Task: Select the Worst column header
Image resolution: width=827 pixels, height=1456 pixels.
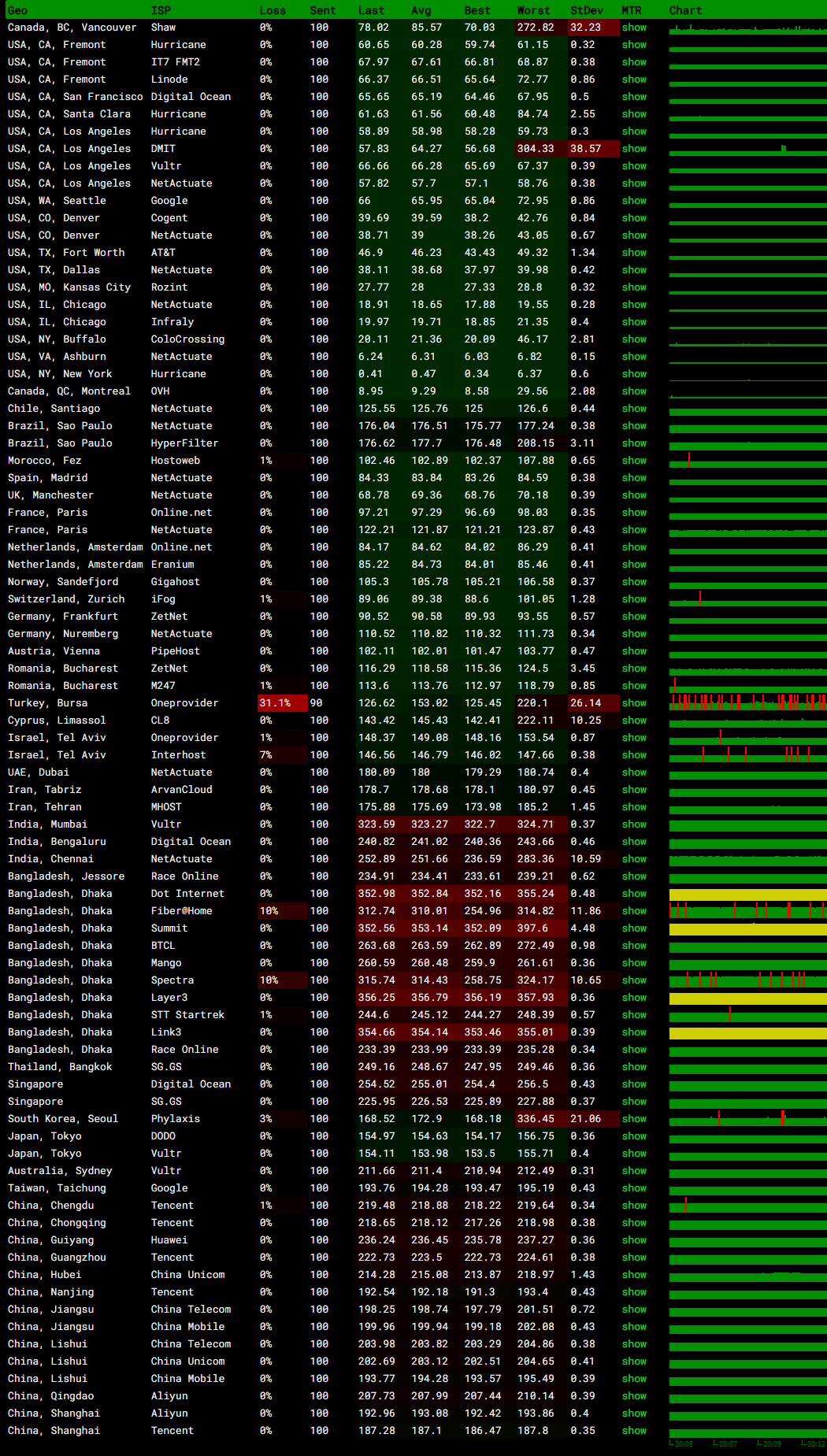Action: pyautogui.click(x=533, y=10)
